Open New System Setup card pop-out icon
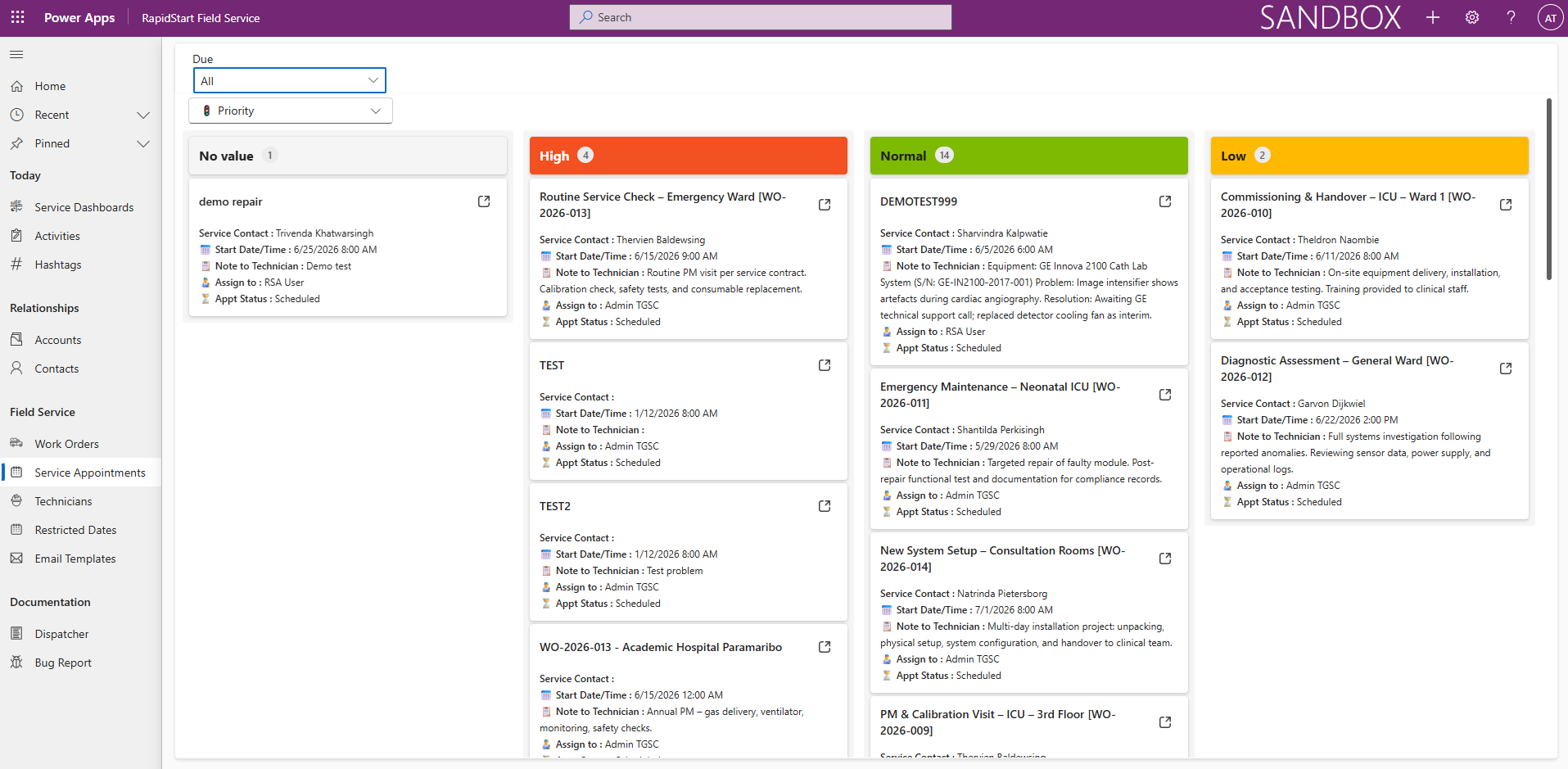 tap(1165, 559)
